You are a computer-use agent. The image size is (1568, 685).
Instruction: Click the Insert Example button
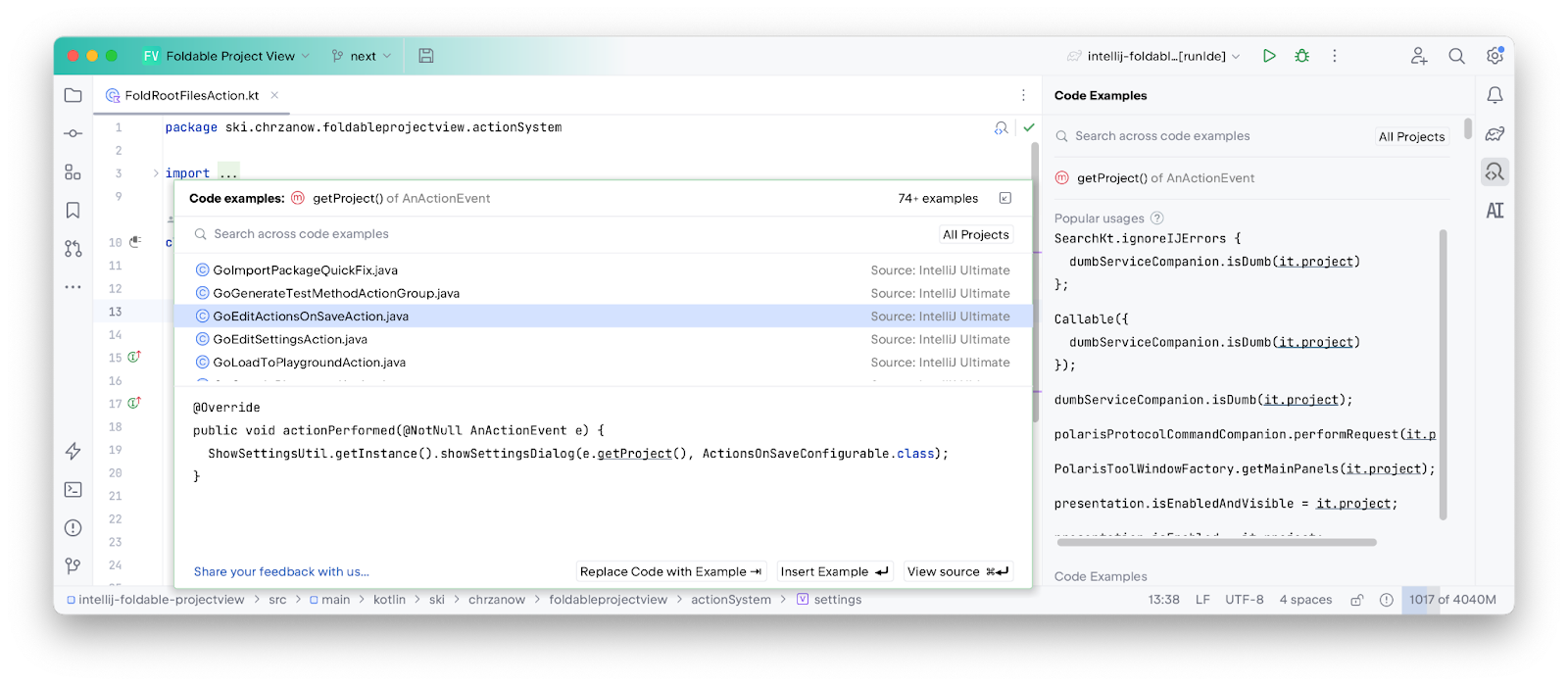(x=834, y=571)
